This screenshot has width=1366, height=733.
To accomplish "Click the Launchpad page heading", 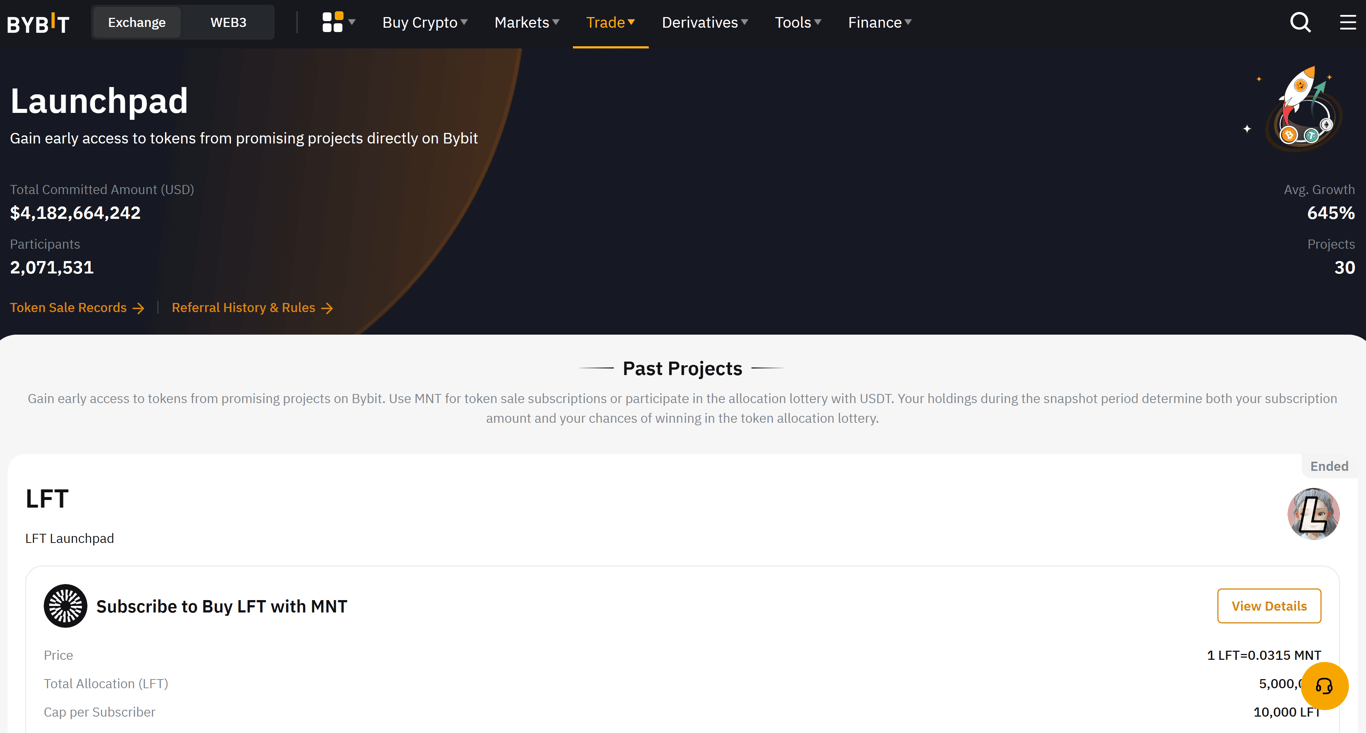I will point(99,101).
